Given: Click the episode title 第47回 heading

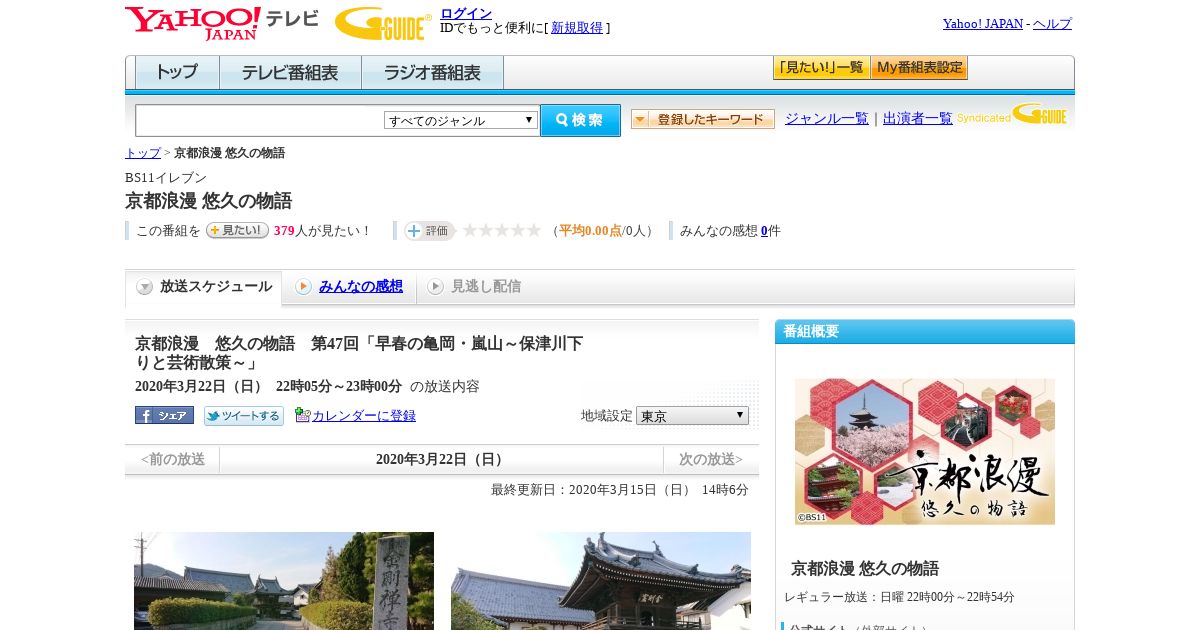Looking at the screenshot, I should pyautogui.click(x=359, y=353).
